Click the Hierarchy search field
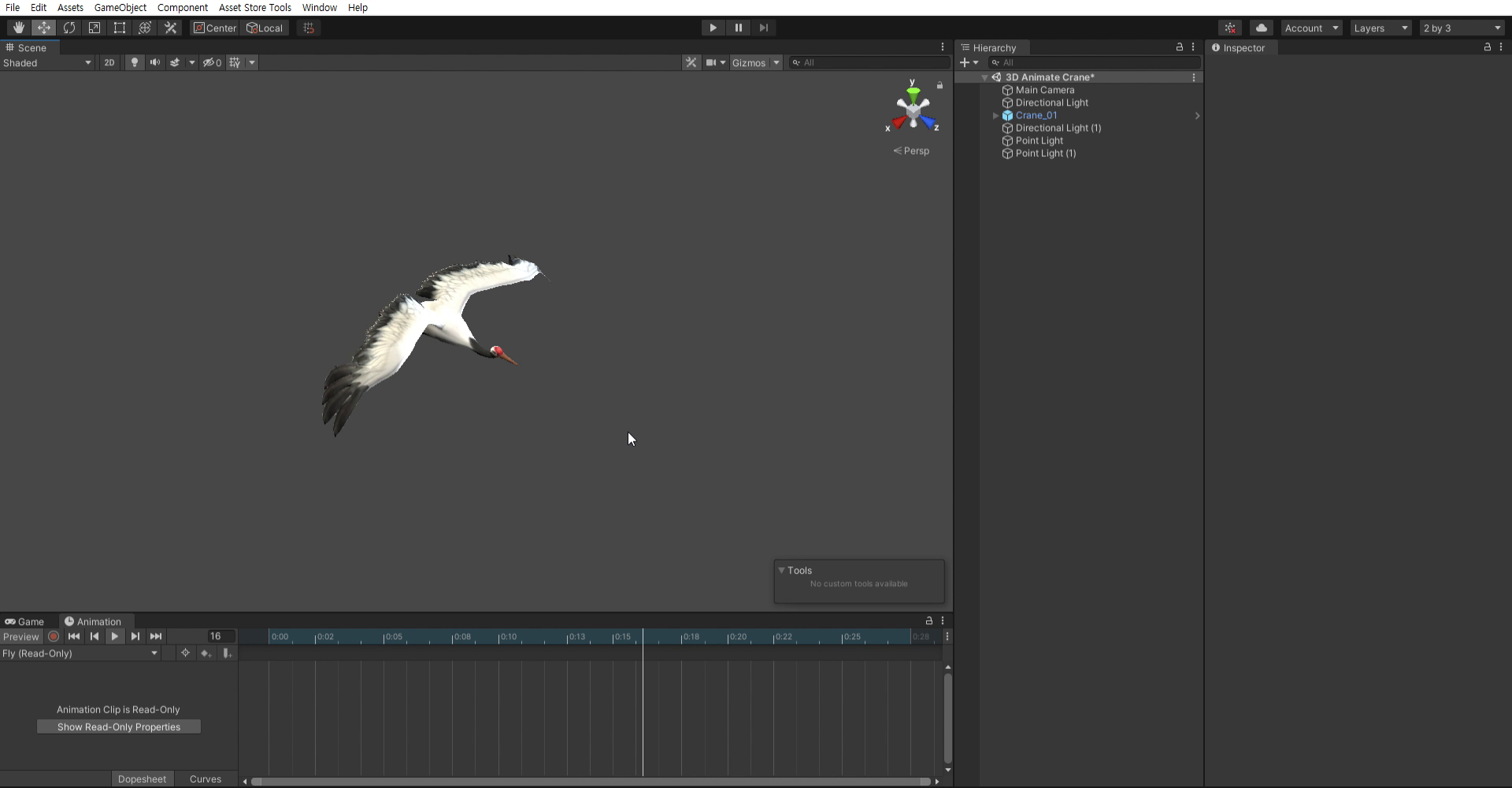The image size is (1512, 788). [x=1095, y=62]
